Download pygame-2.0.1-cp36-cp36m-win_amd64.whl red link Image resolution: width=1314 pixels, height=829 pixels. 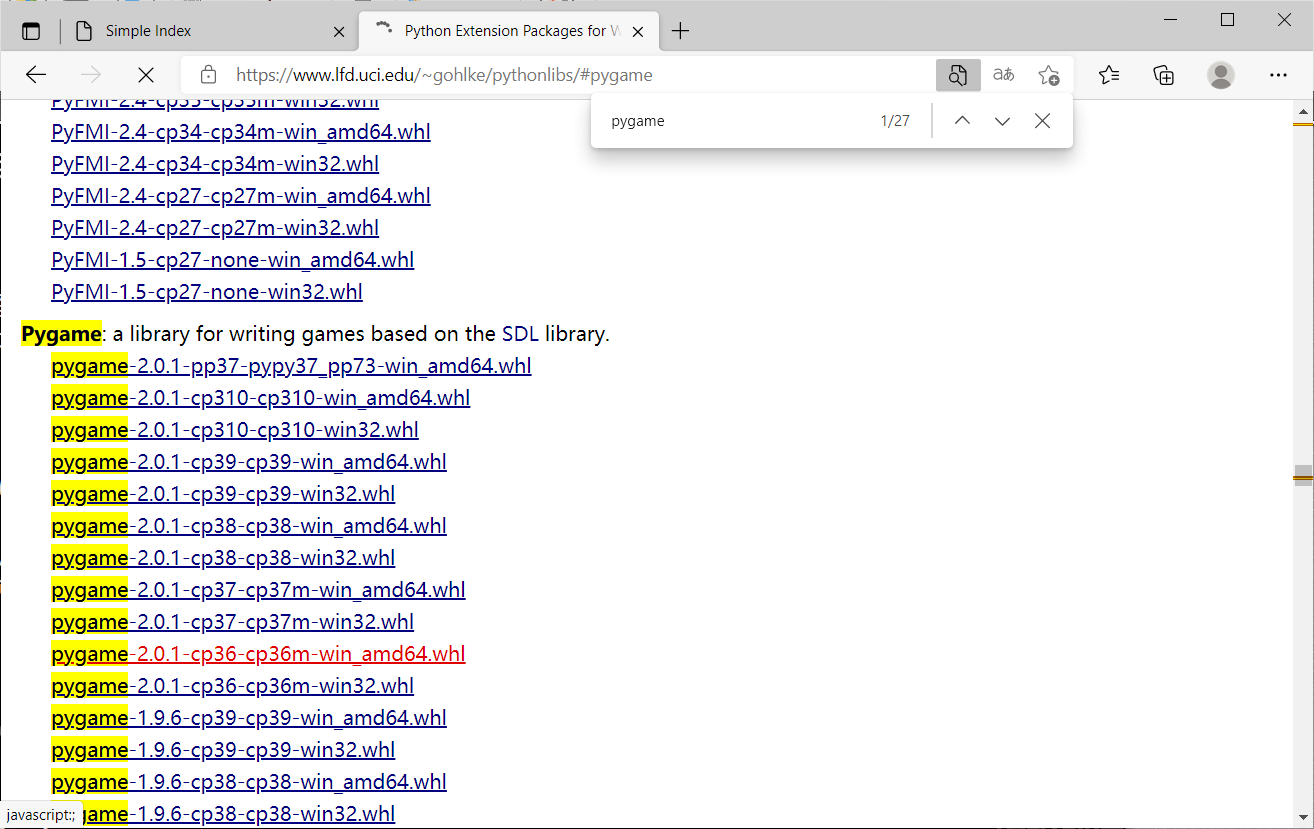[258, 654]
